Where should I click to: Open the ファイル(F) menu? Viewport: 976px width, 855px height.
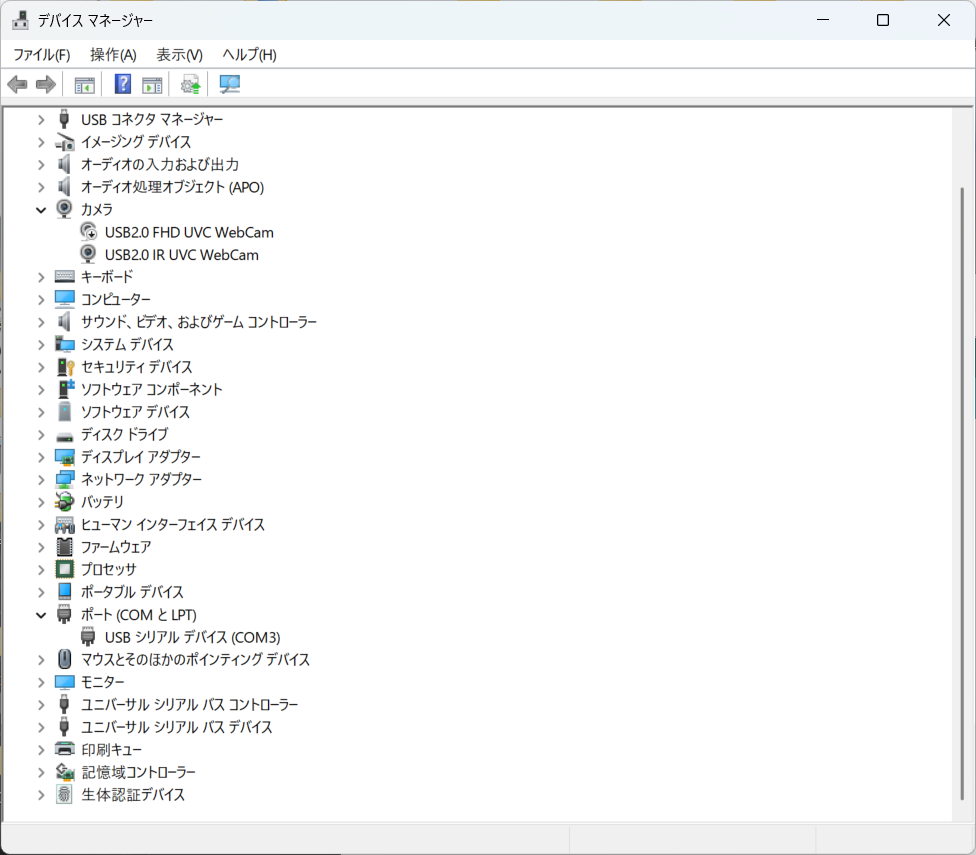pyautogui.click(x=41, y=55)
